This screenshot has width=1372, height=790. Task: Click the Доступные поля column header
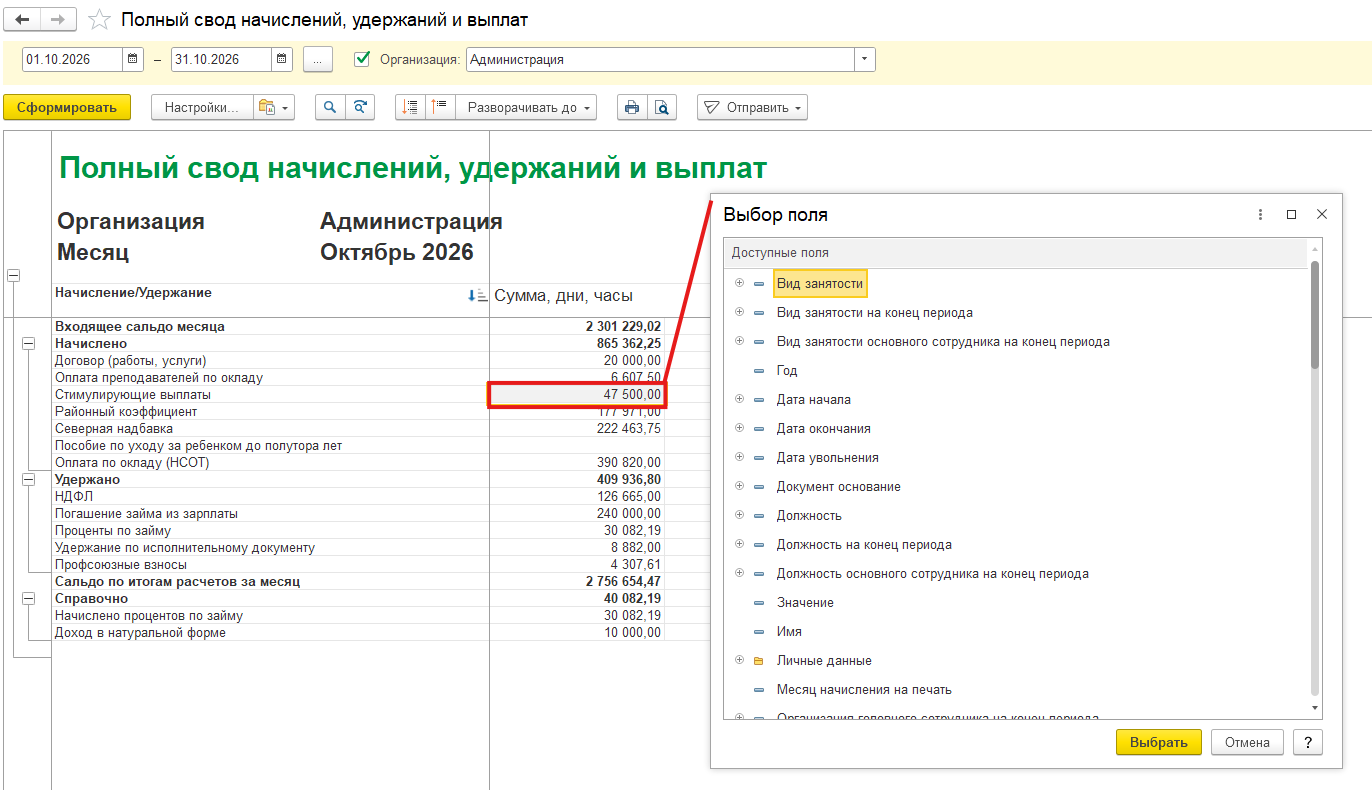(1016, 253)
